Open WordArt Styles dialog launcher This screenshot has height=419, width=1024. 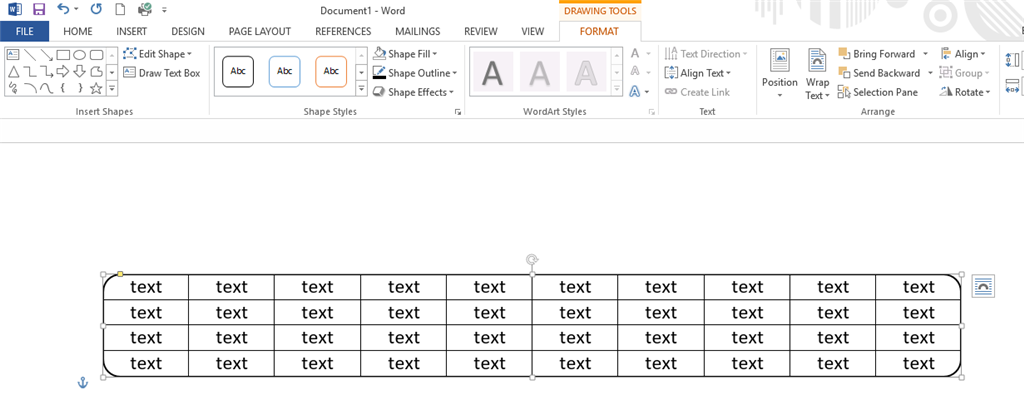[x=651, y=112]
